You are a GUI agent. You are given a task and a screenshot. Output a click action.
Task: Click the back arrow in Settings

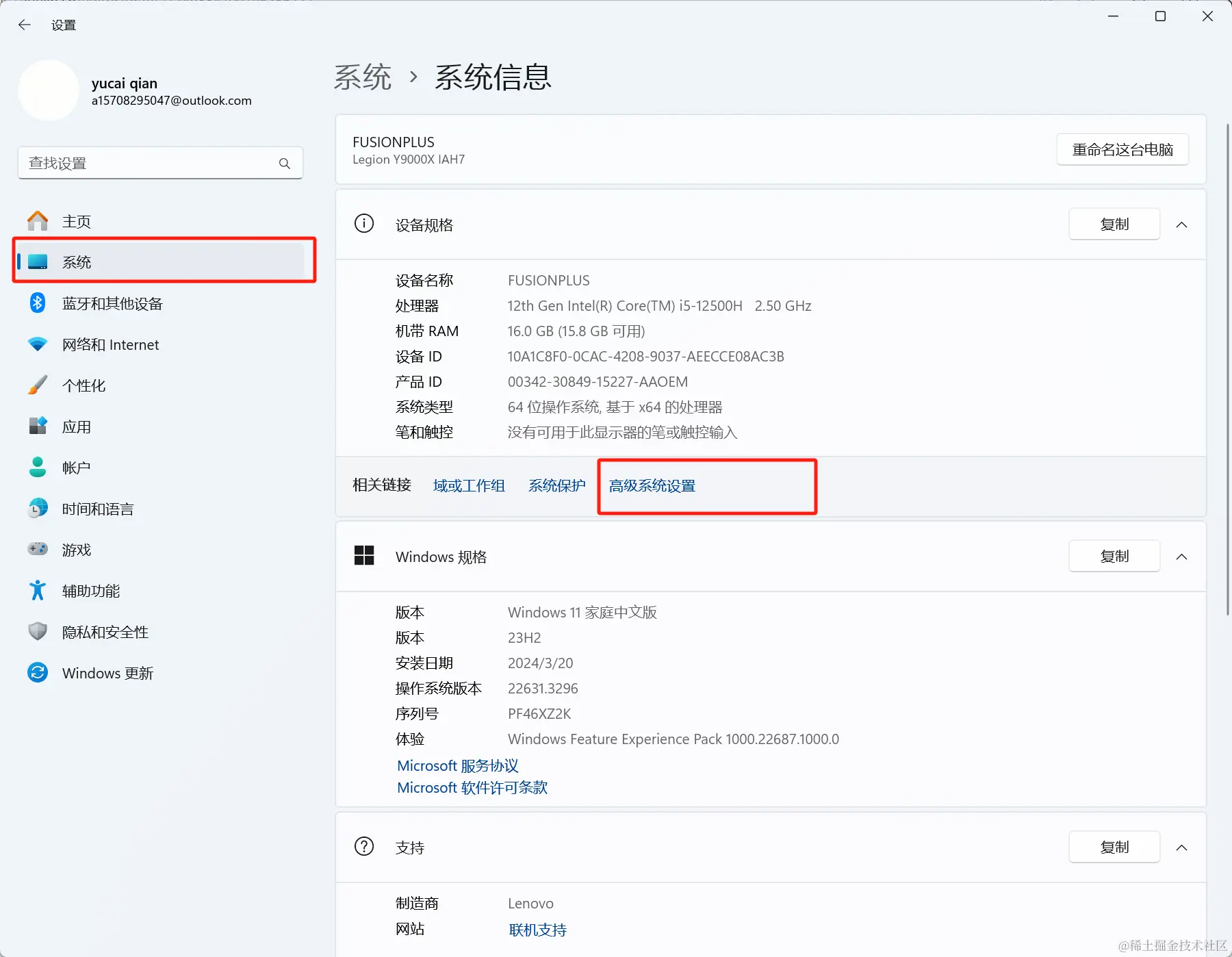click(25, 25)
